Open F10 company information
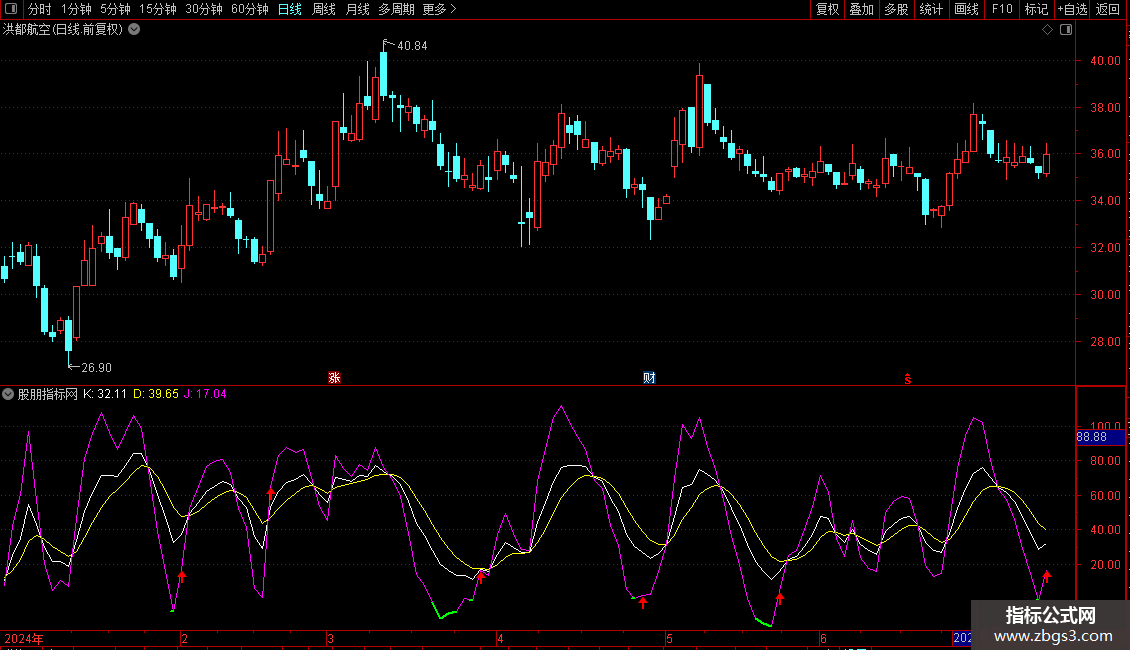This screenshot has width=1130, height=650. tap(1001, 9)
